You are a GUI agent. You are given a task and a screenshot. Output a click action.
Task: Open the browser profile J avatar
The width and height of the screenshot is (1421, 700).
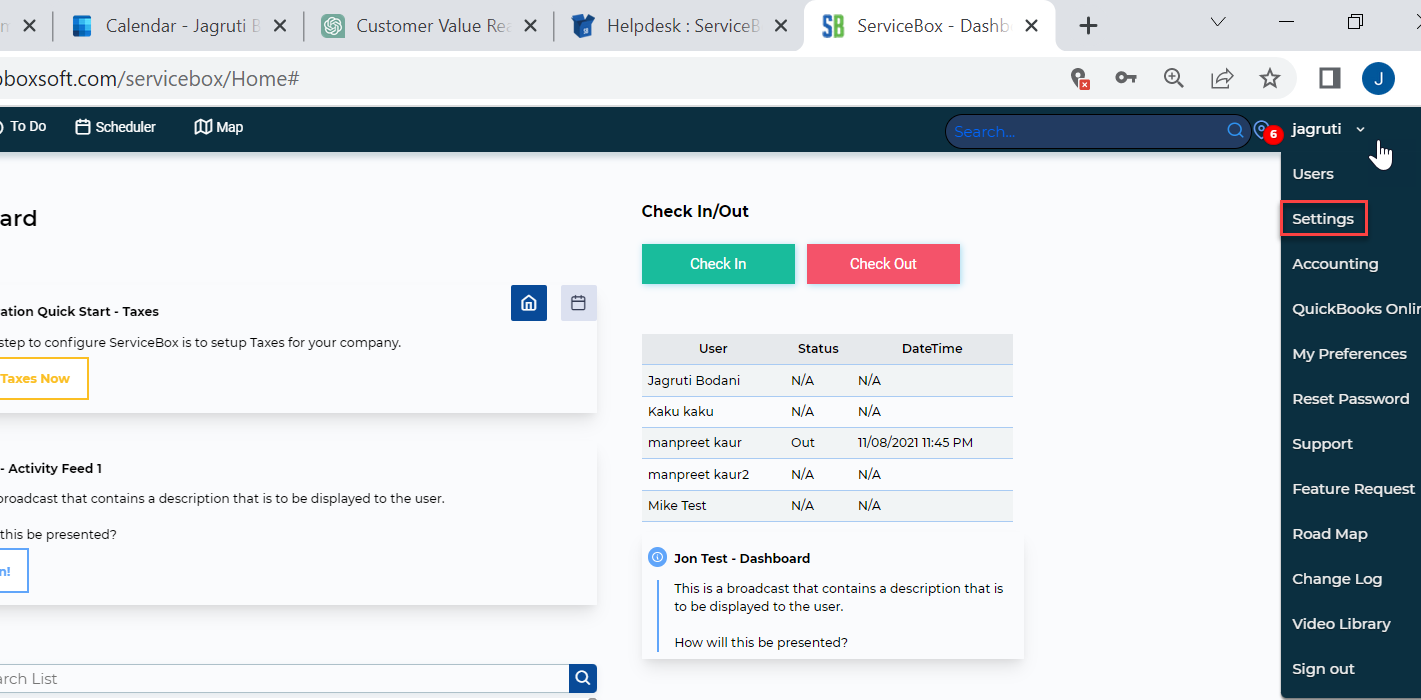pos(1378,78)
